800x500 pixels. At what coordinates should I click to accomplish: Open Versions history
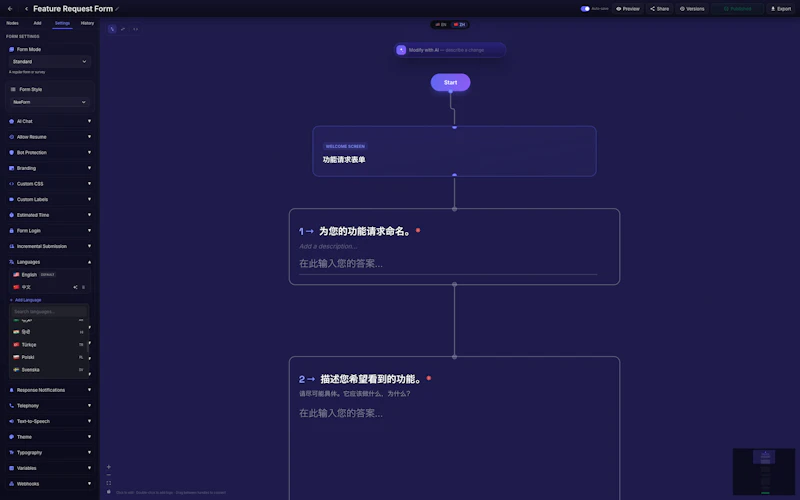692,9
